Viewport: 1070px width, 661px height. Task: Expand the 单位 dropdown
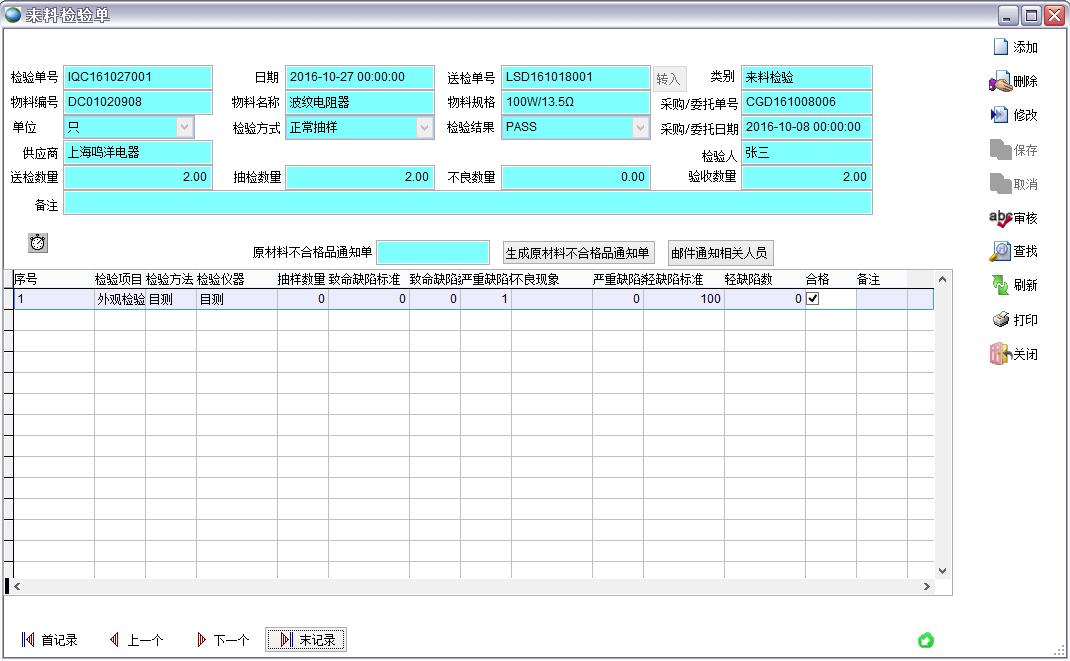click(x=184, y=127)
